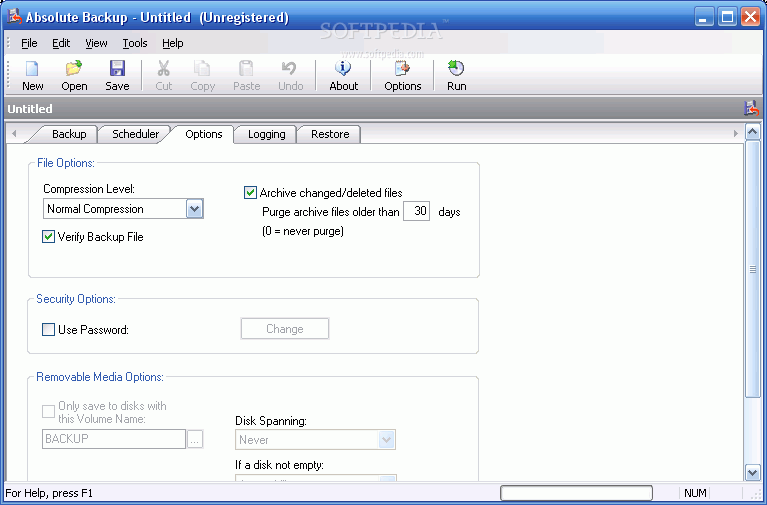This screenshot has width=767, height=505.
Task: Click the purge days input field
Action: point(416,211)
